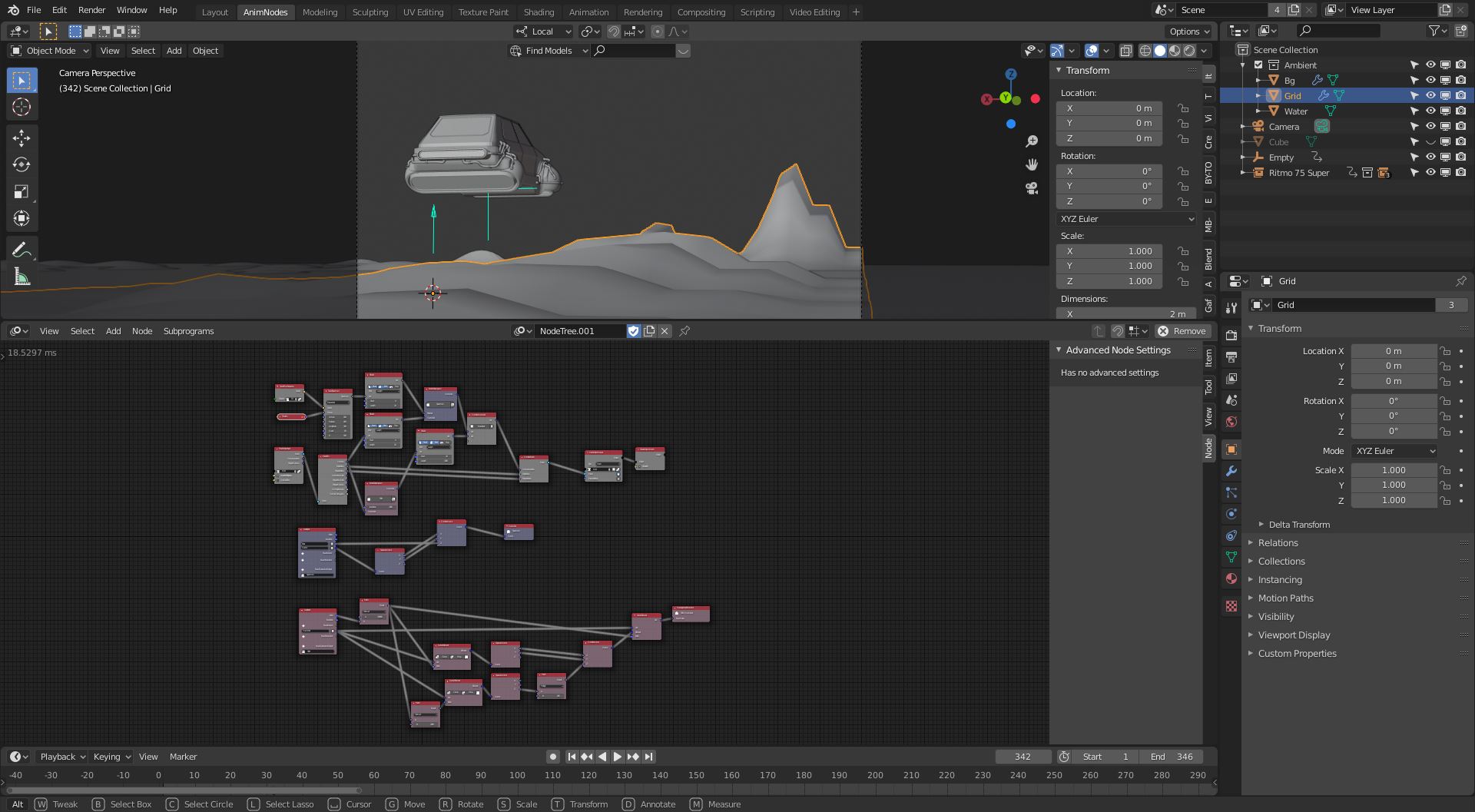Toggle render camera icon for Bg object

coord(1460,81)
